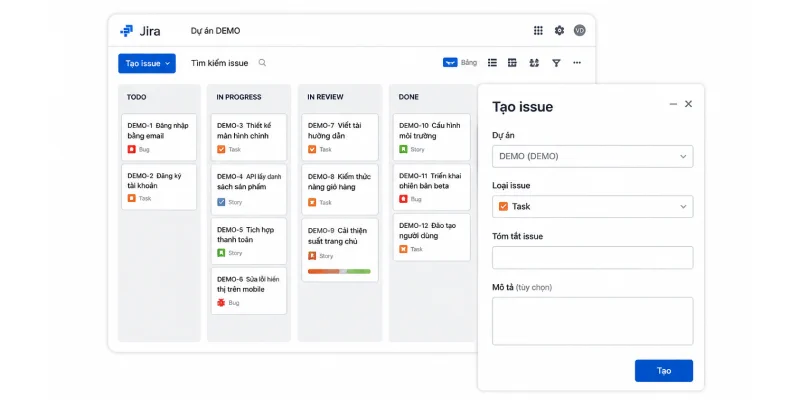The width and height of the screenshot is (800, 400).
Task: Click the Task icon on DEMO-12
Action: click(403, 249)
